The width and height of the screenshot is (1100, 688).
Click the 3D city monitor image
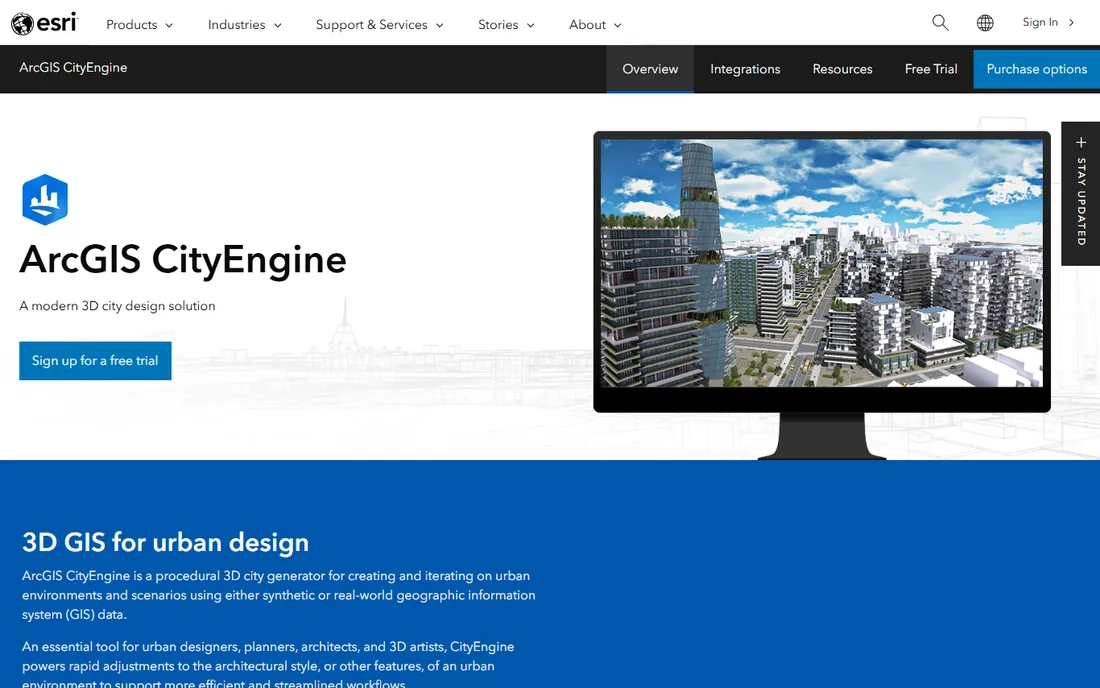pyautogui.click(x=822, y=295)
